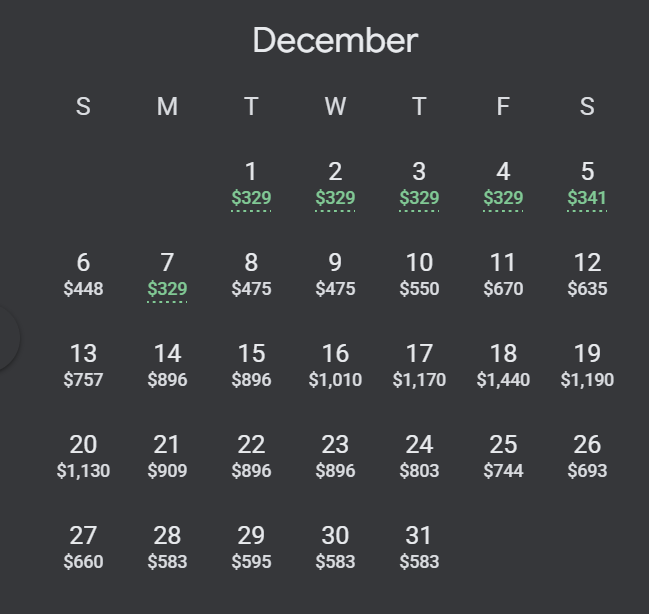Select December 6 at $448
Screen dimensions: 649x614
pyautogui.click(x=83, y=276)
